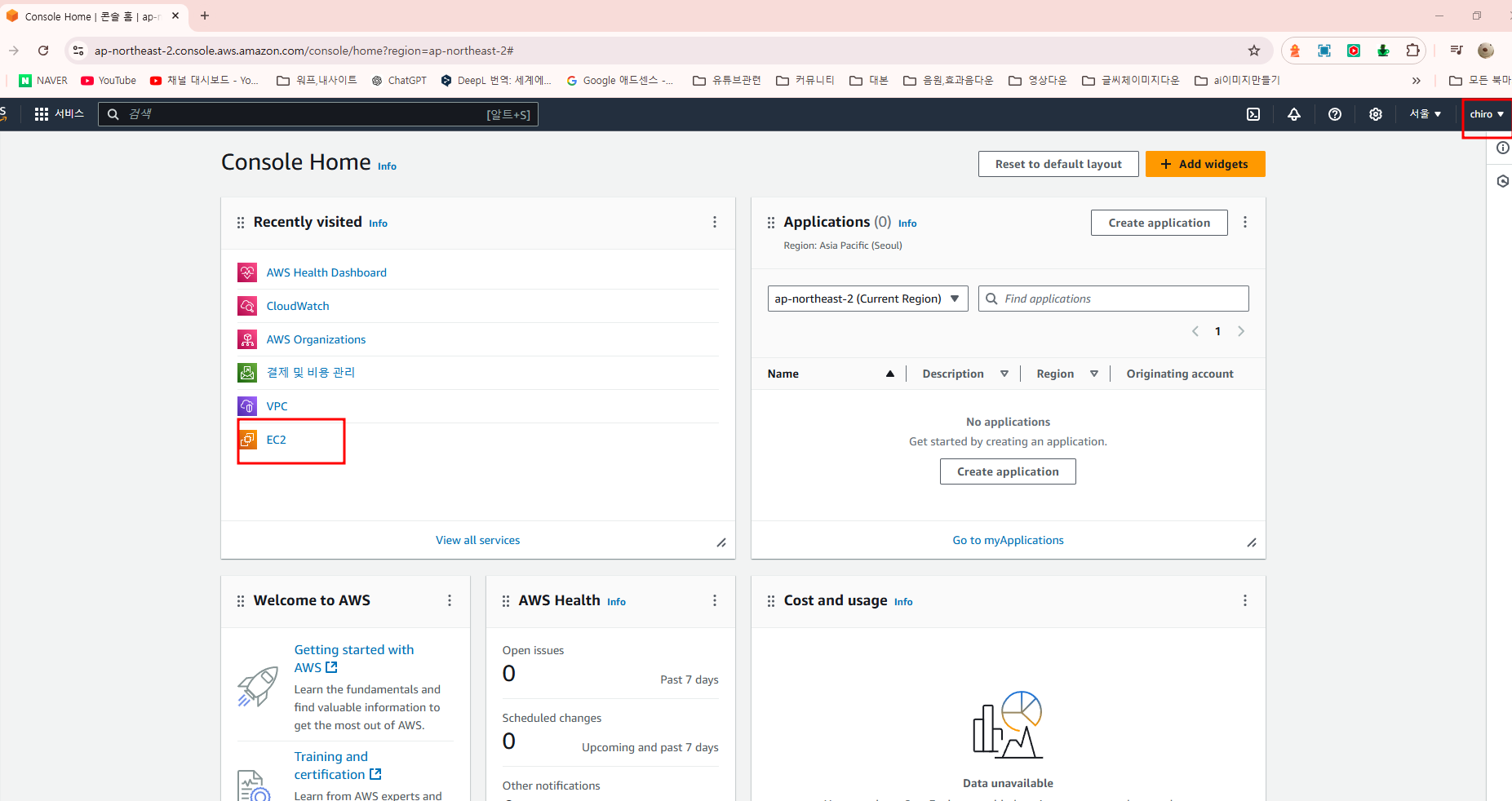1512x801 pixels.
Task: Open the 서울 region selector
Action: (1425, 114)
